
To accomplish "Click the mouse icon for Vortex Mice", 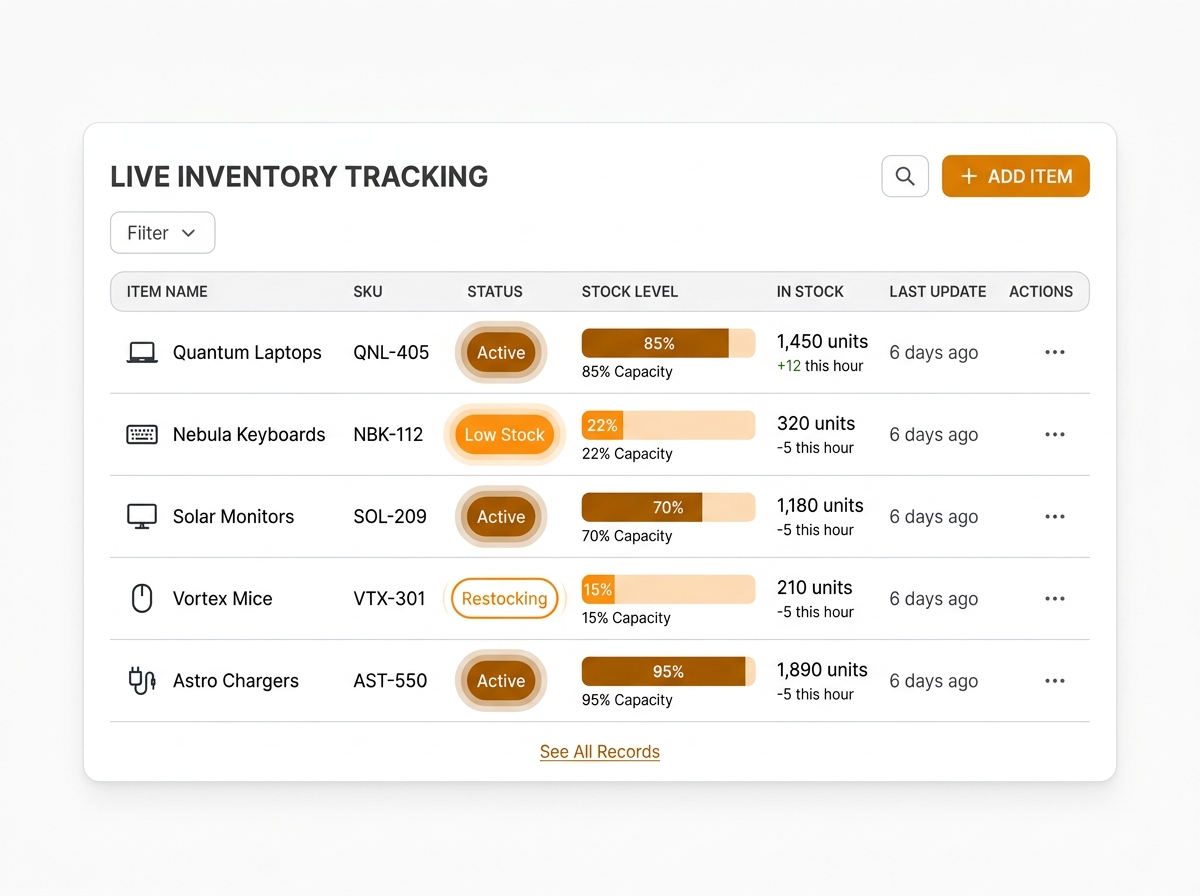I will click(142, 598).
